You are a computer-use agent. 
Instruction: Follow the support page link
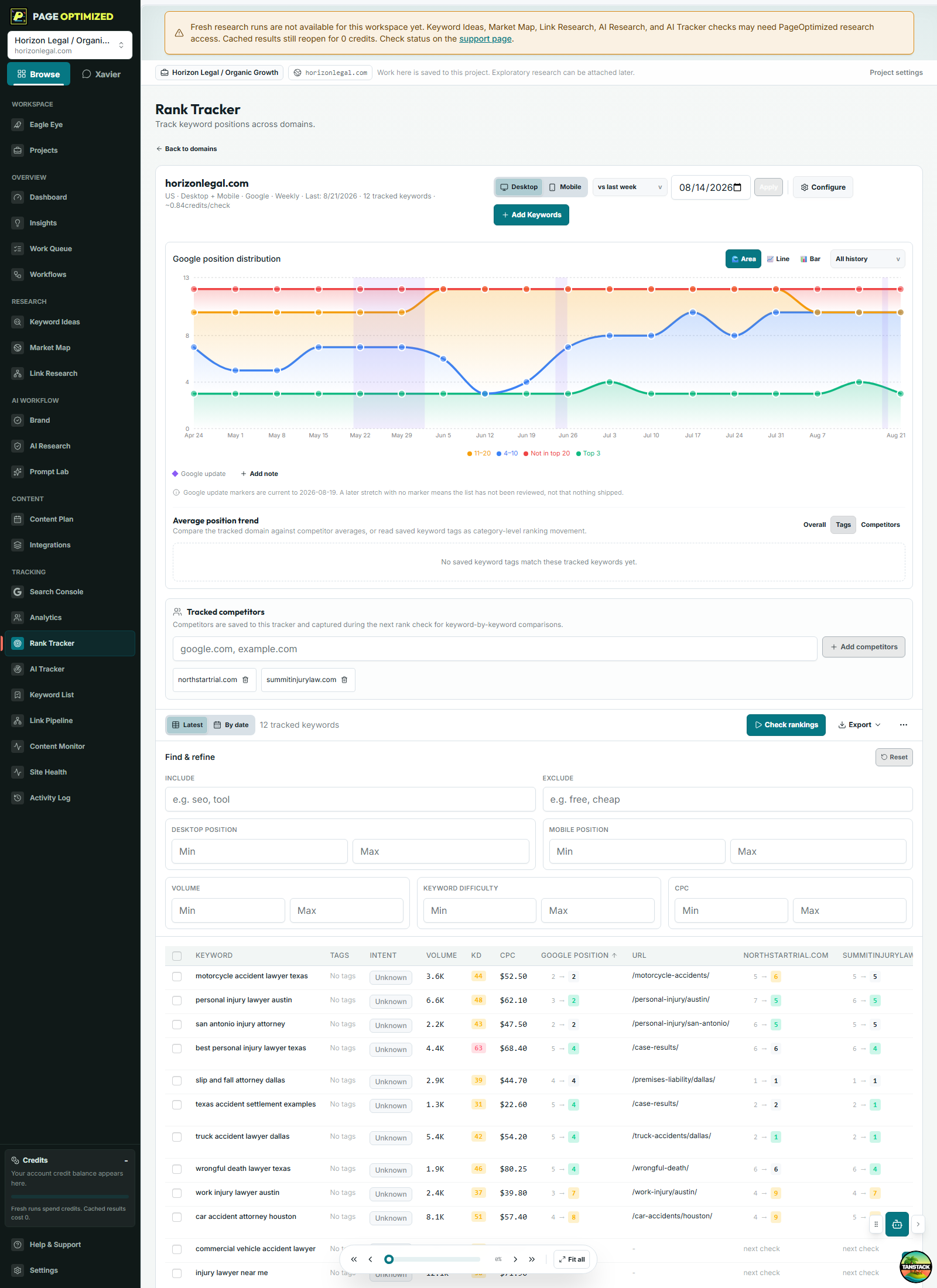(485, 39)
